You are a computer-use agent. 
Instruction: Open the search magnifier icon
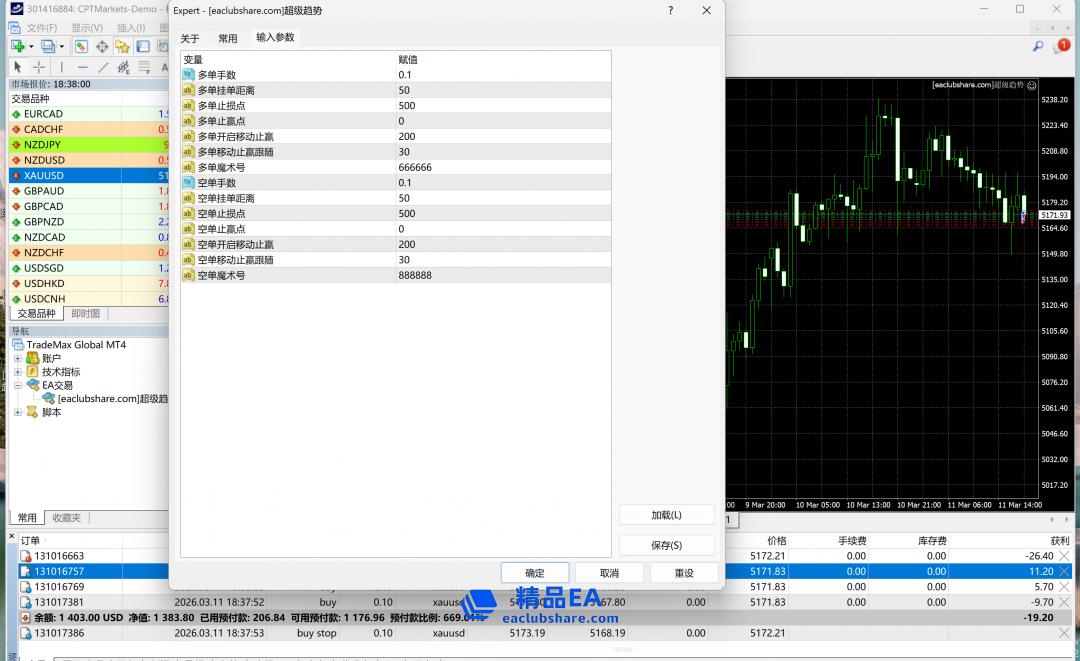[1039, 46]
